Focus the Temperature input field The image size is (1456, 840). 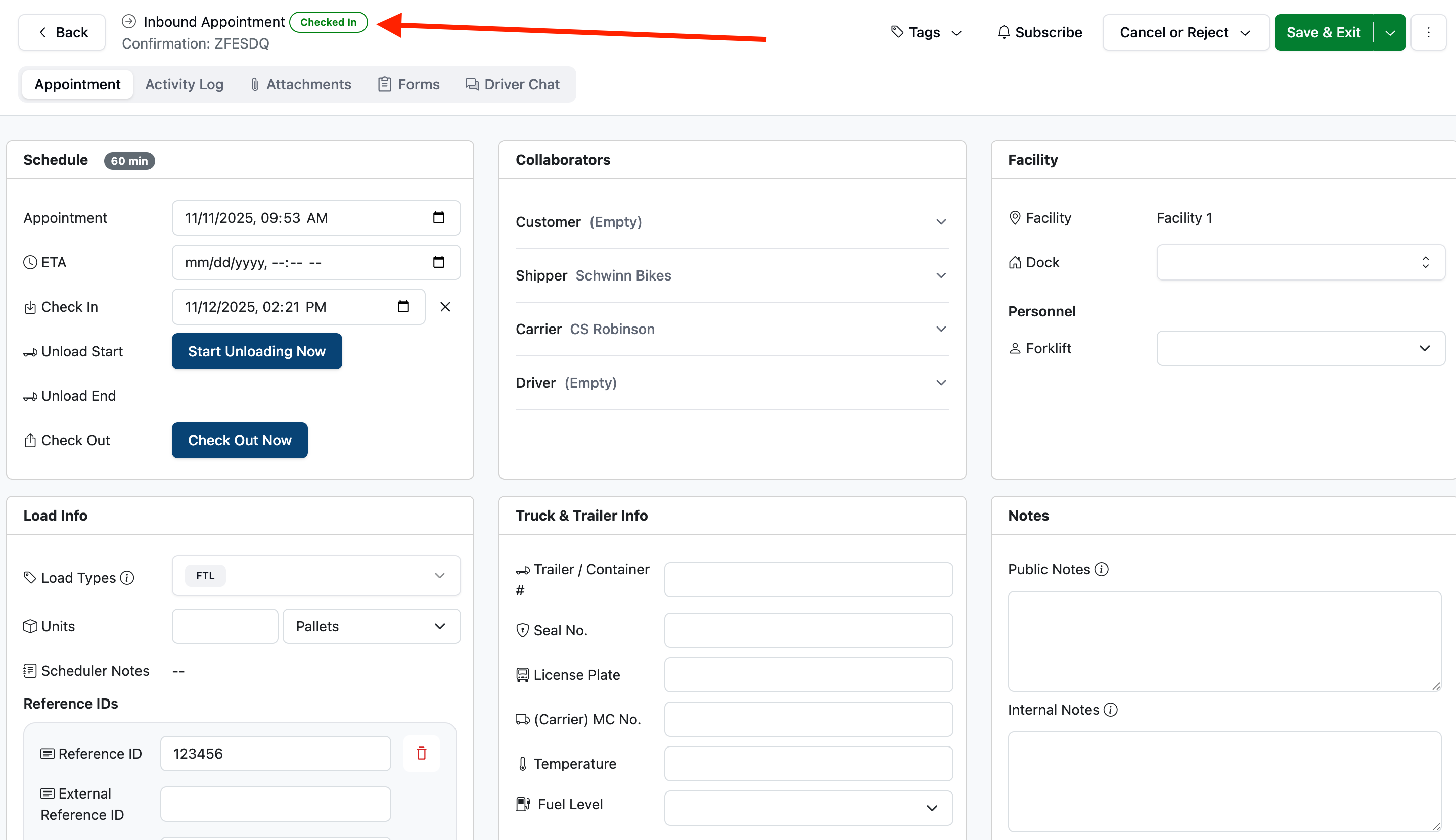click(x=808, y=763)
